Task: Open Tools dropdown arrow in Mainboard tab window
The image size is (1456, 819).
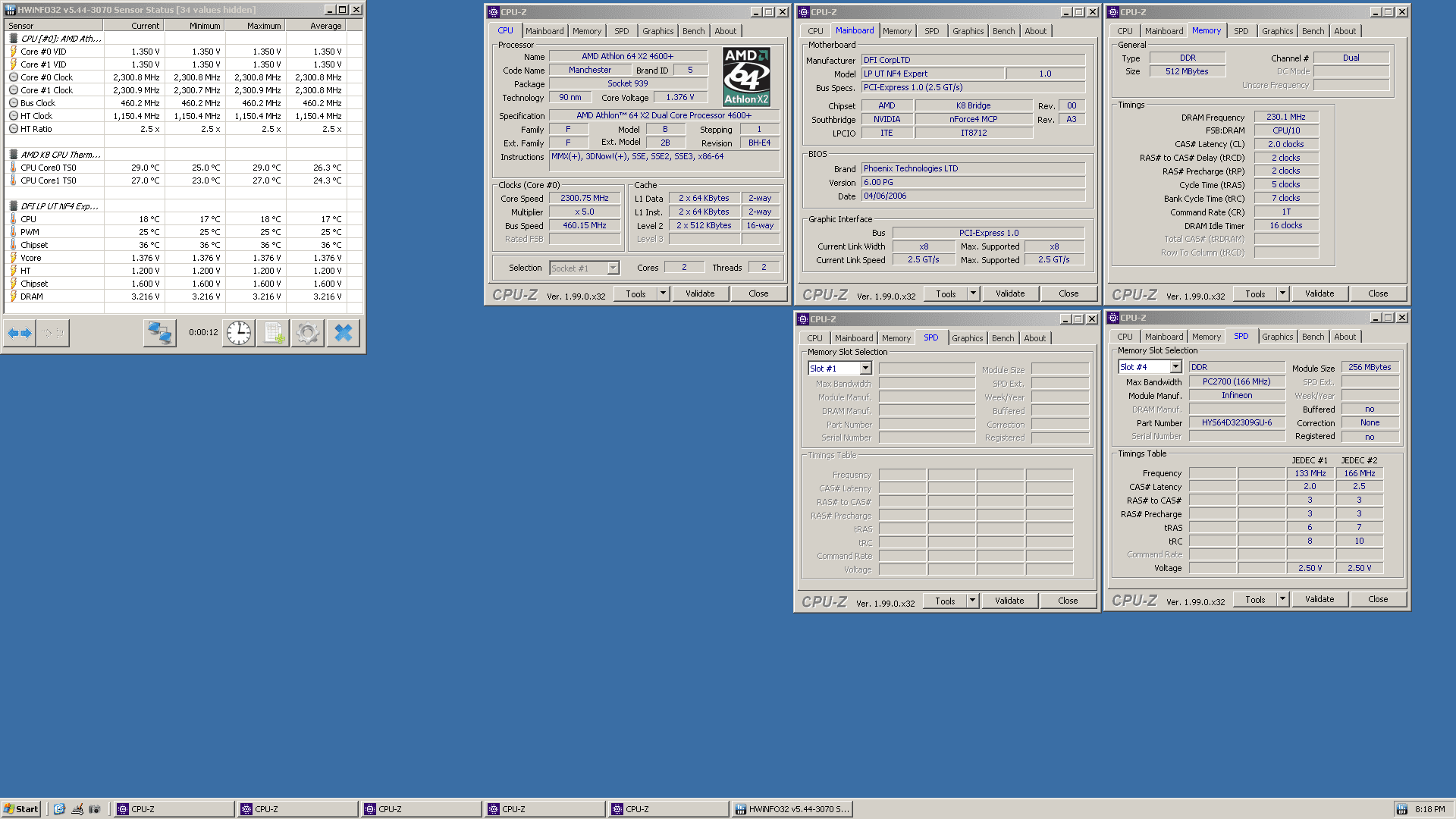Action: click(973, 293)
